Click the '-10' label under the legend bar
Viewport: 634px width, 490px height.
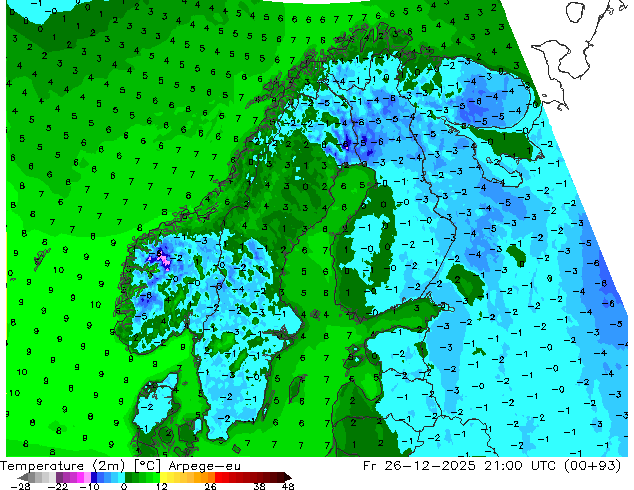(x=89, y=486)
